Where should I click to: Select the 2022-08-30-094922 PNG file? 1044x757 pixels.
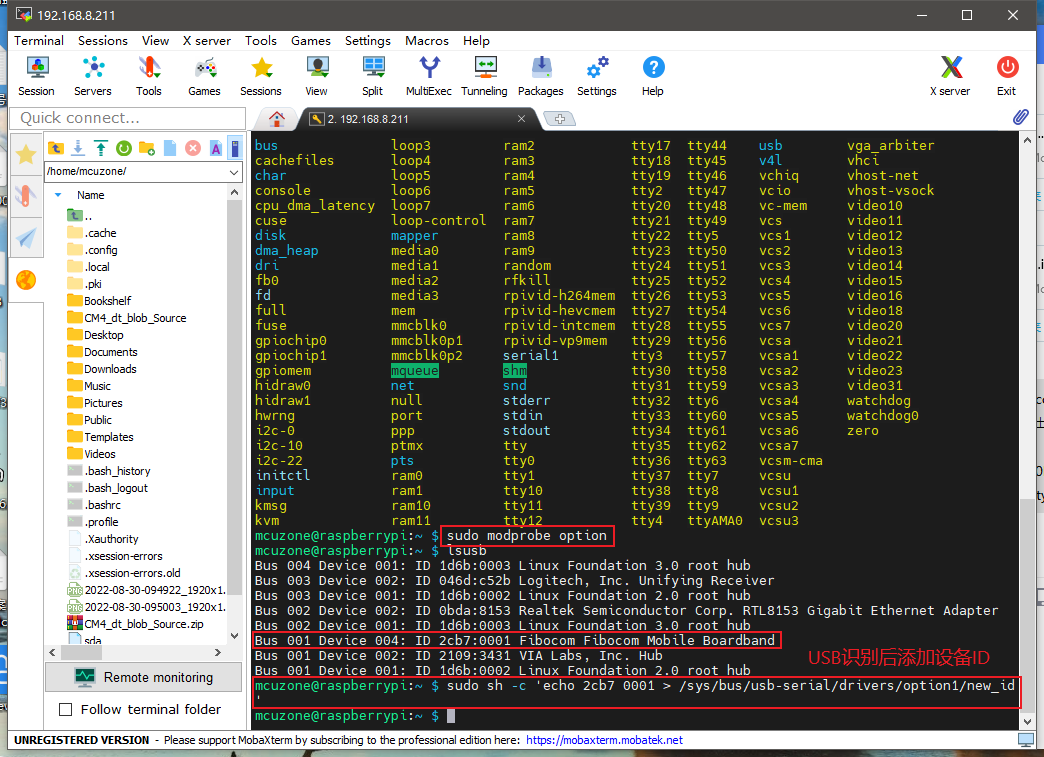(146, 590)
